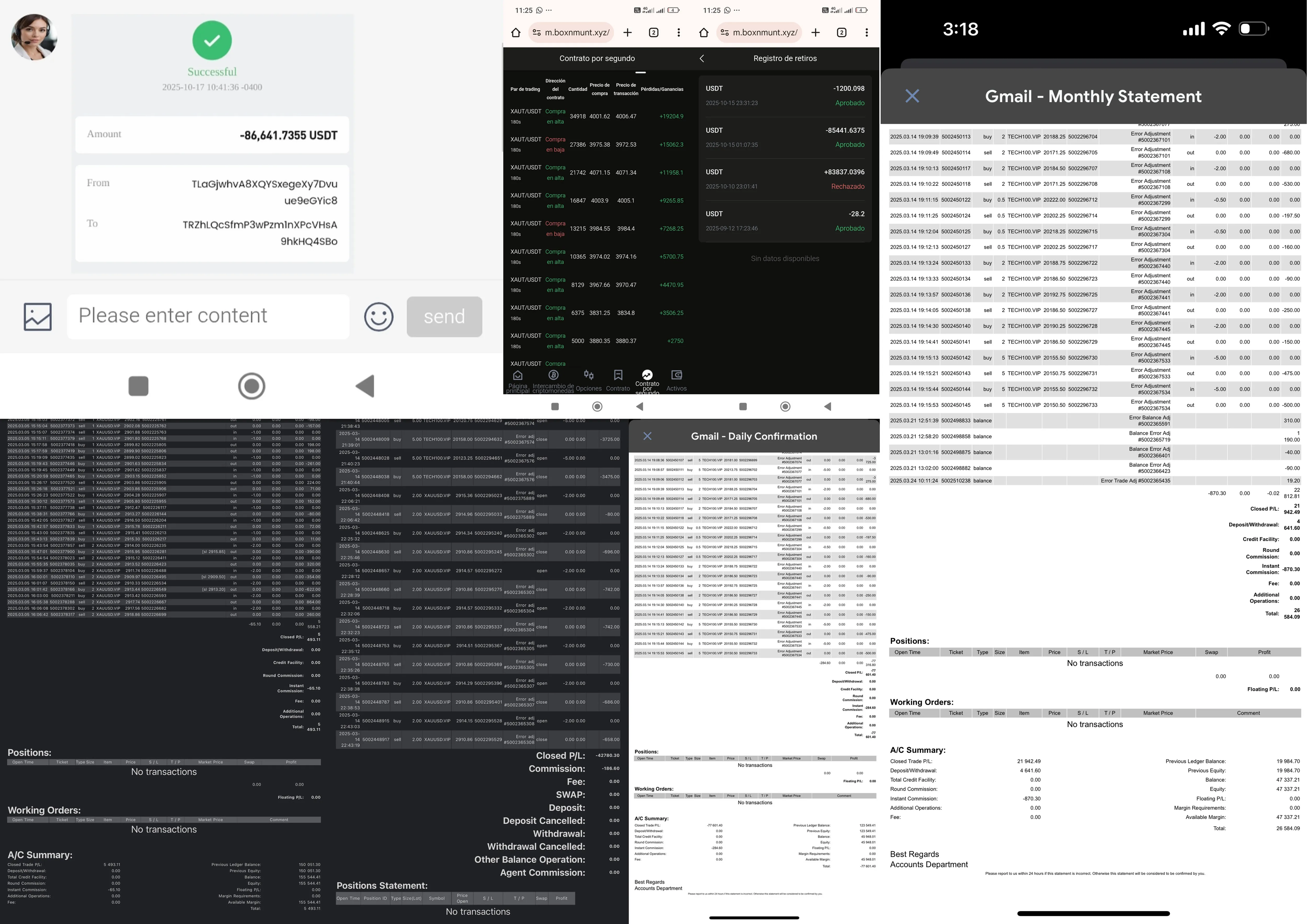Tap the iPhone Wi-Fi status icon

point(1221,28)
